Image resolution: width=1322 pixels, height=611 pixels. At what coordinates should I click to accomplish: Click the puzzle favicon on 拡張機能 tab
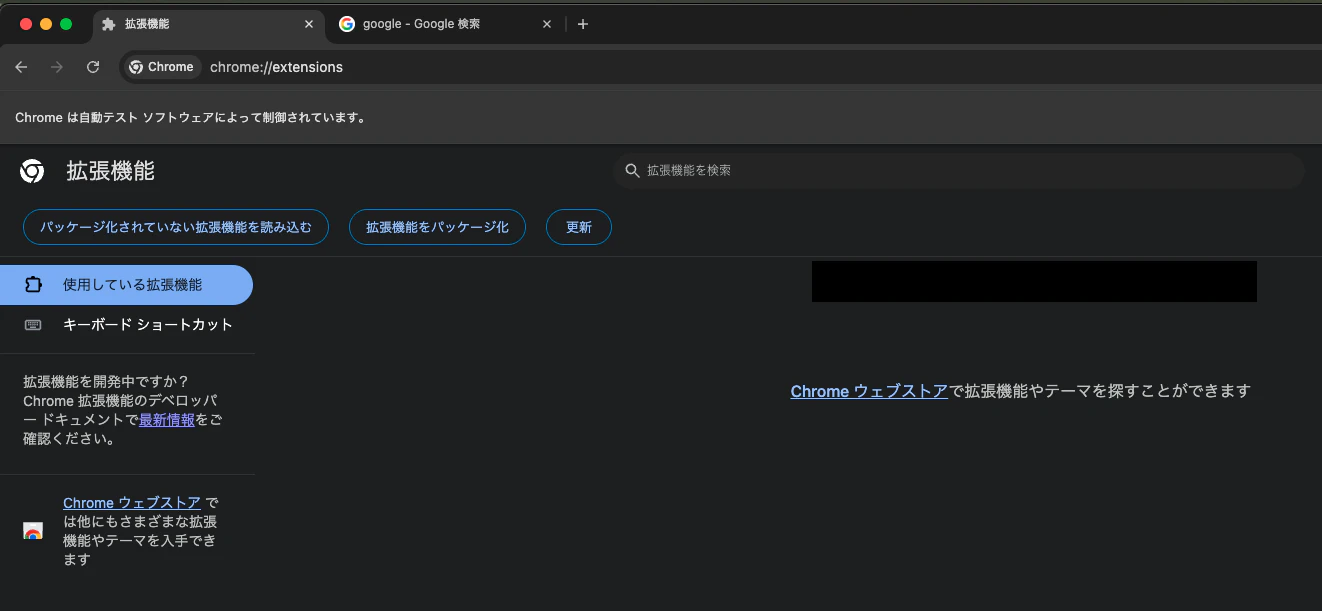click(109, 24)
